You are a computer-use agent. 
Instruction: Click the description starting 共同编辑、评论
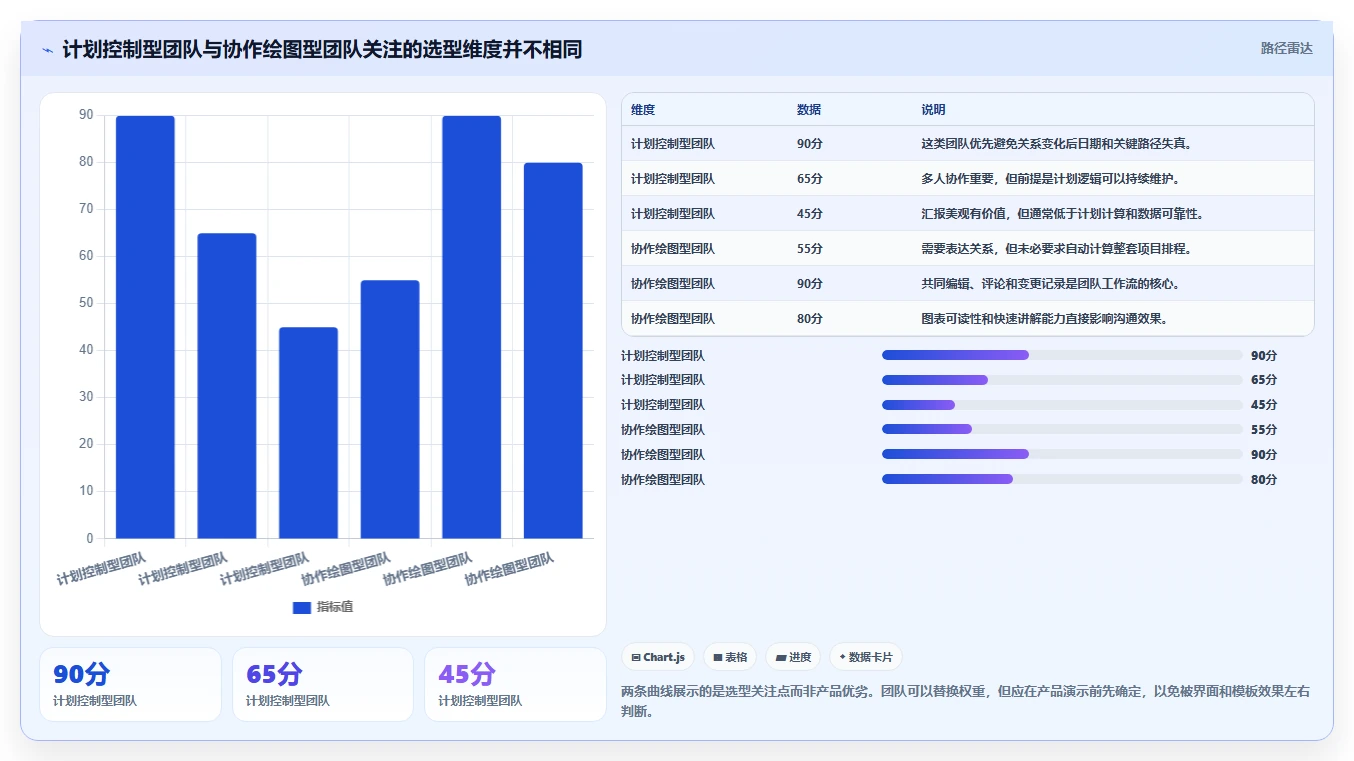[1051, 284]
